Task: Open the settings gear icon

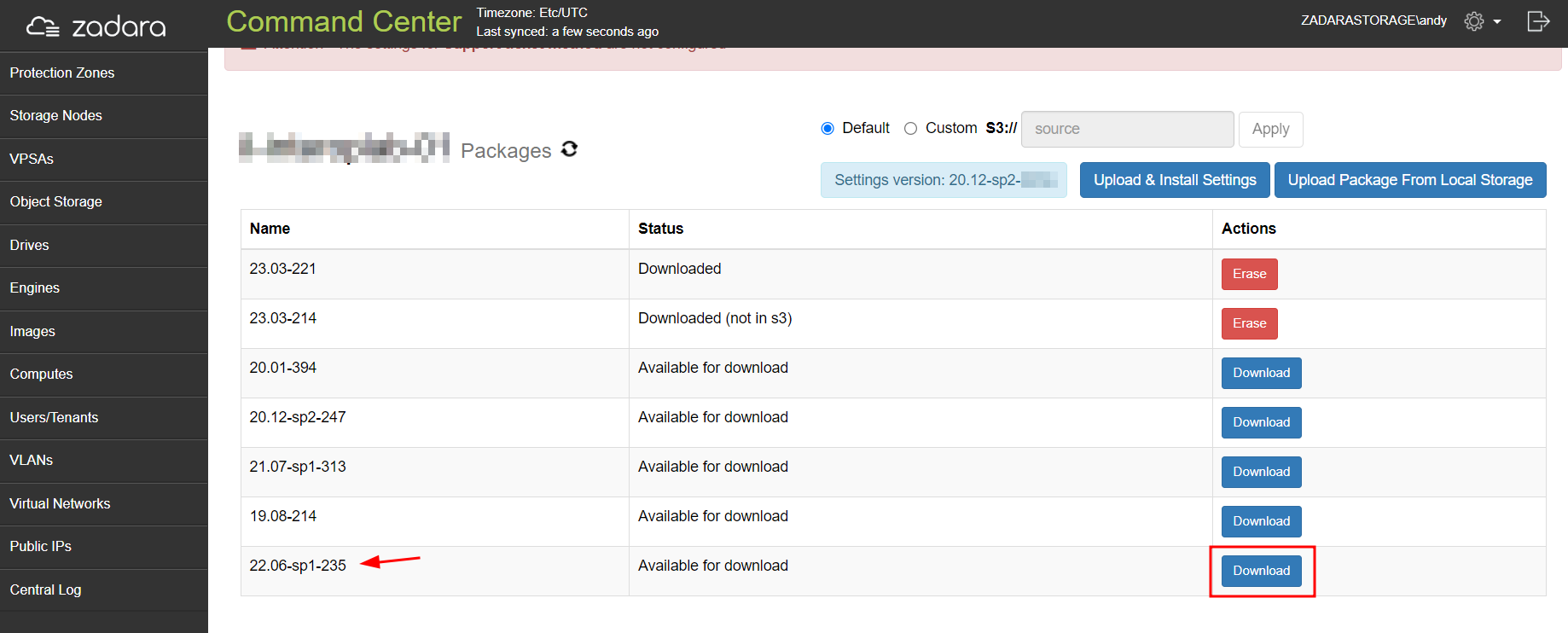Action: pyautogui.click(x=1474, y=21)
